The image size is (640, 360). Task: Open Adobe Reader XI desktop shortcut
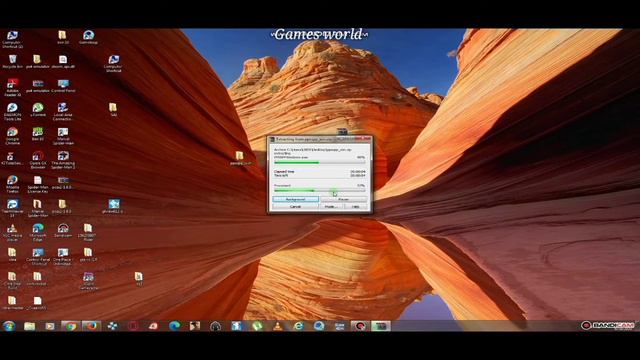(12, 88)
